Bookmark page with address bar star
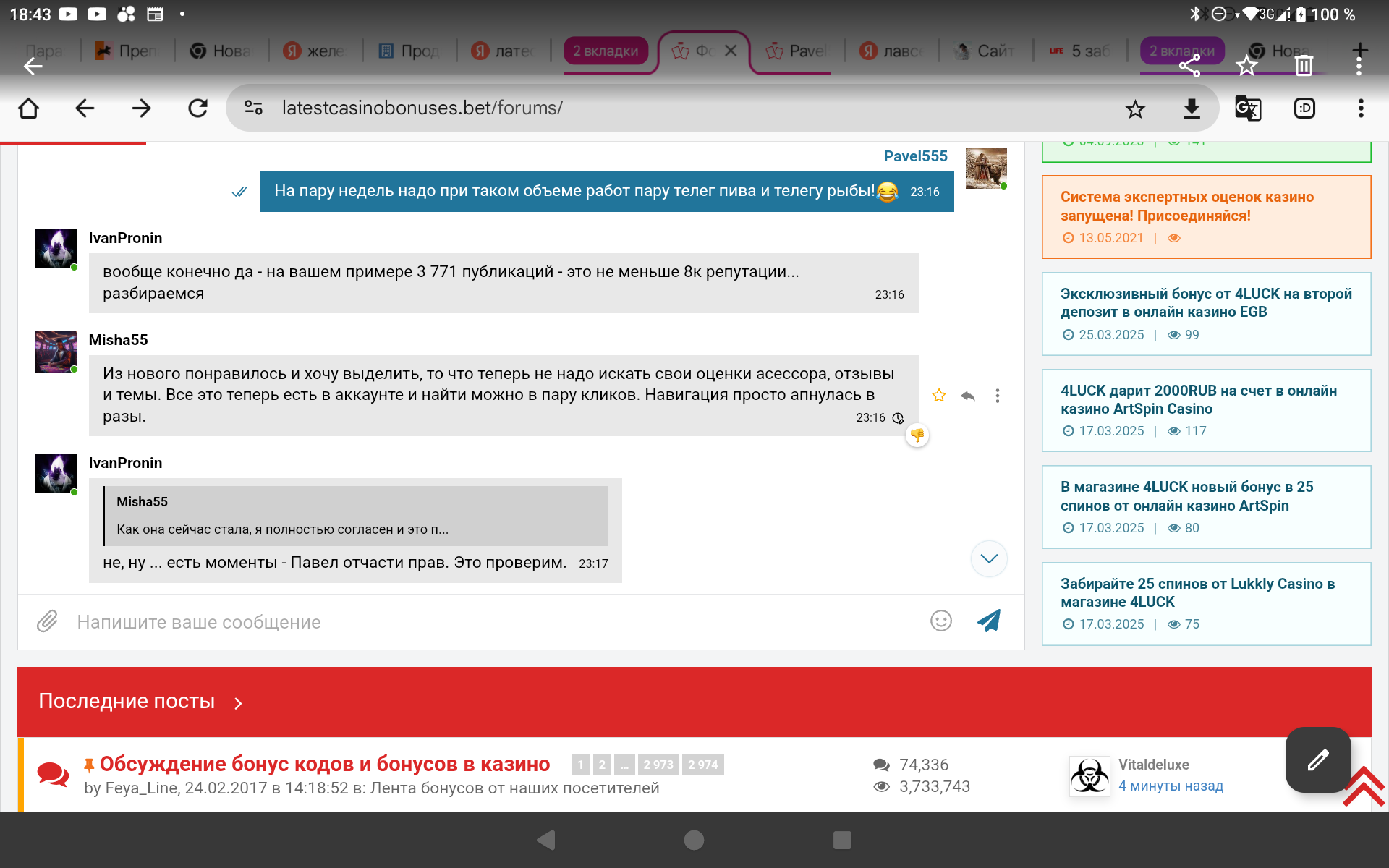1389x868 pixels. point(1135,109)
